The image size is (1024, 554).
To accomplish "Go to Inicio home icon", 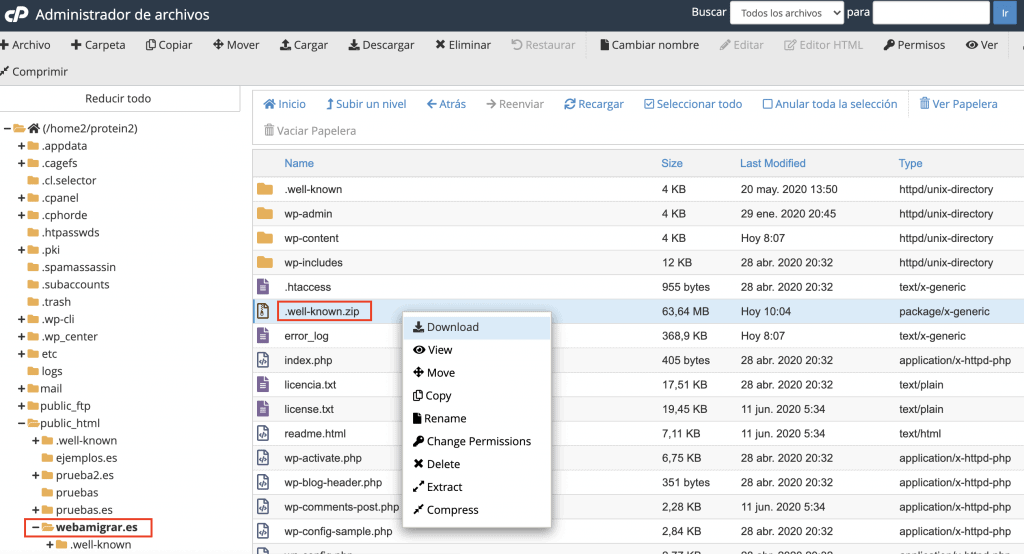I will 269,104.
